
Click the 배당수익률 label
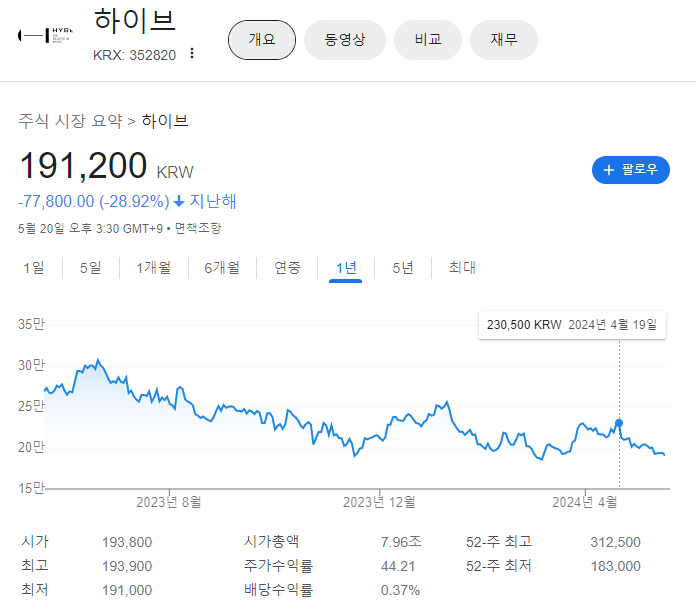point(278,590)
